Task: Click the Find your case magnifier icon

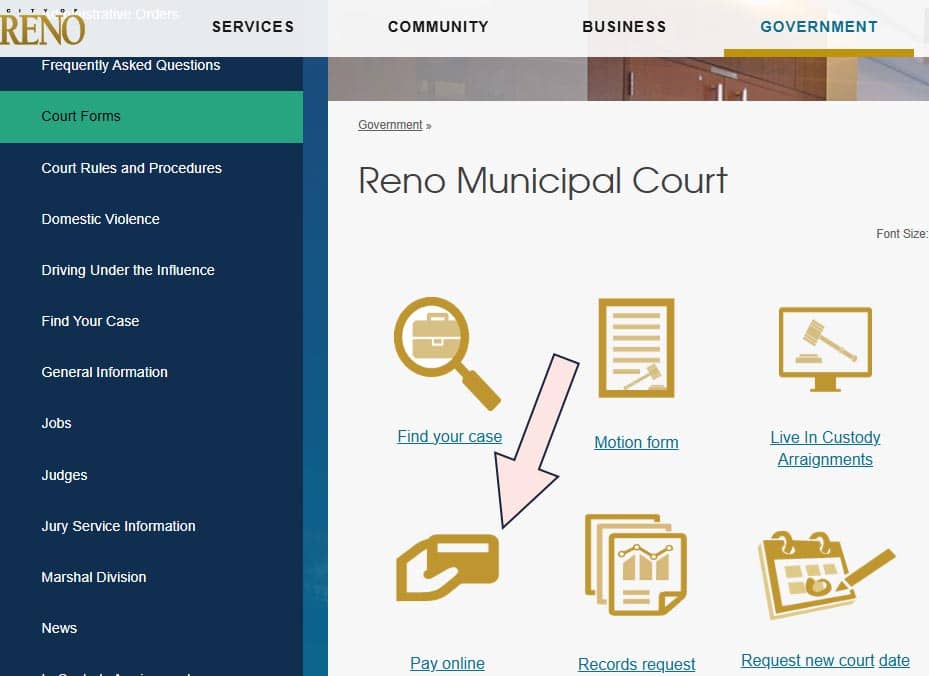Action: [x=447, y=354]
